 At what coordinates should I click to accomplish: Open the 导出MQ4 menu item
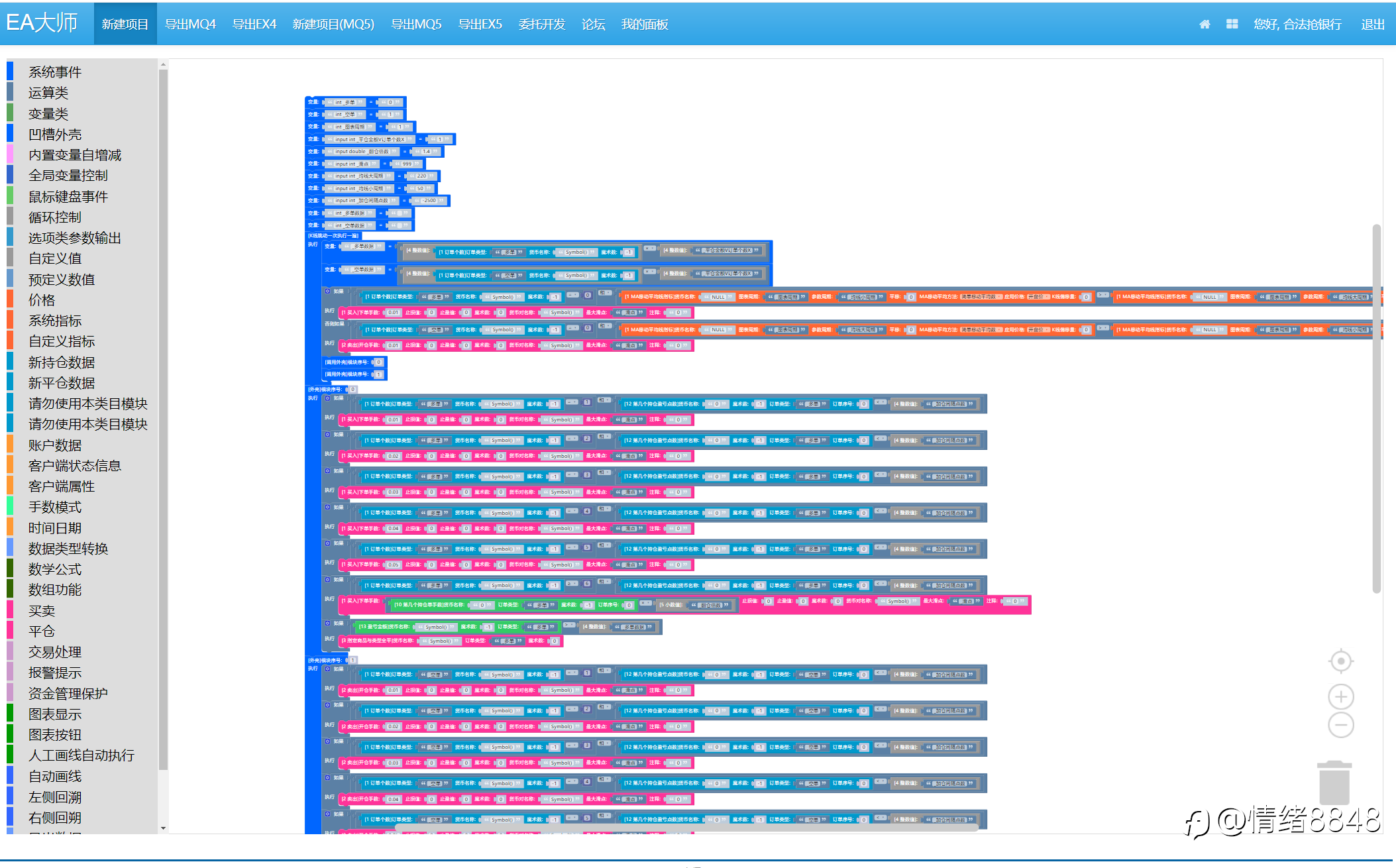pyautogui.click(x=191, y=25)
